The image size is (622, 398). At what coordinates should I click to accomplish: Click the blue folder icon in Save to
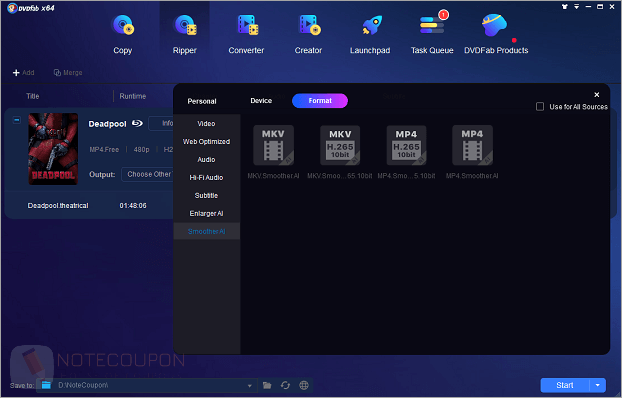[46, 385]
